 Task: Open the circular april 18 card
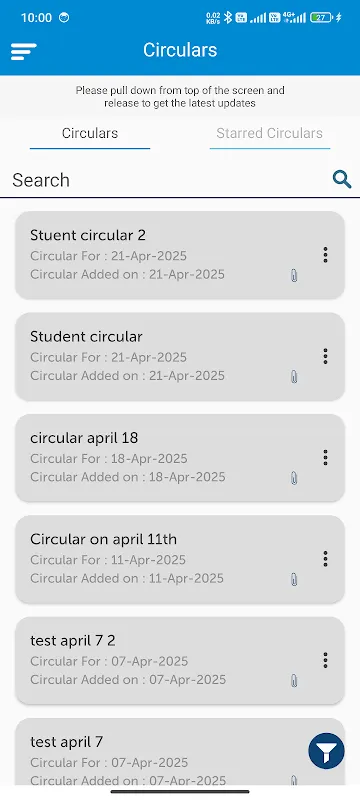tap(180, 458)
